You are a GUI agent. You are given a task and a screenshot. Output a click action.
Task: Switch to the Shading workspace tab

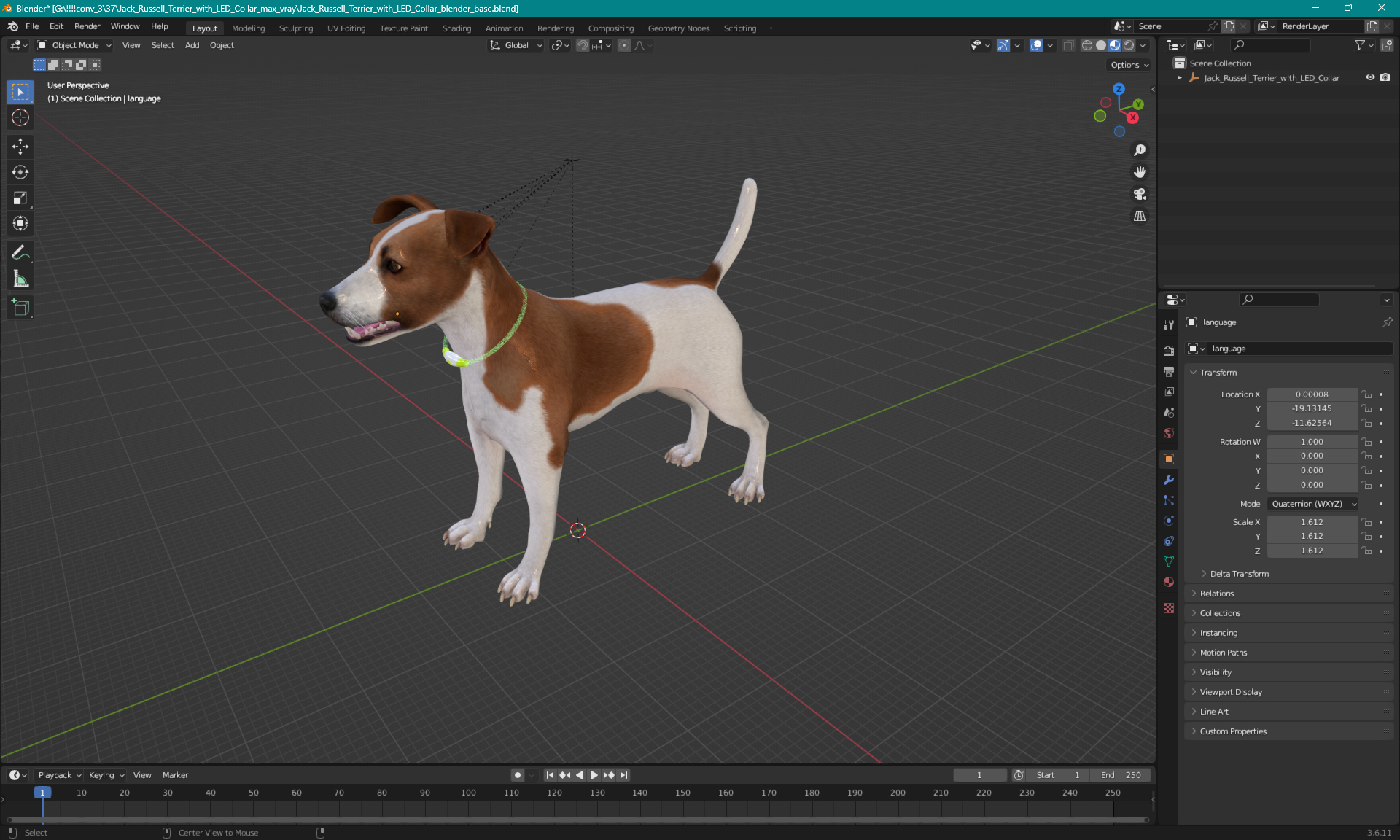[x=456, y=28]
